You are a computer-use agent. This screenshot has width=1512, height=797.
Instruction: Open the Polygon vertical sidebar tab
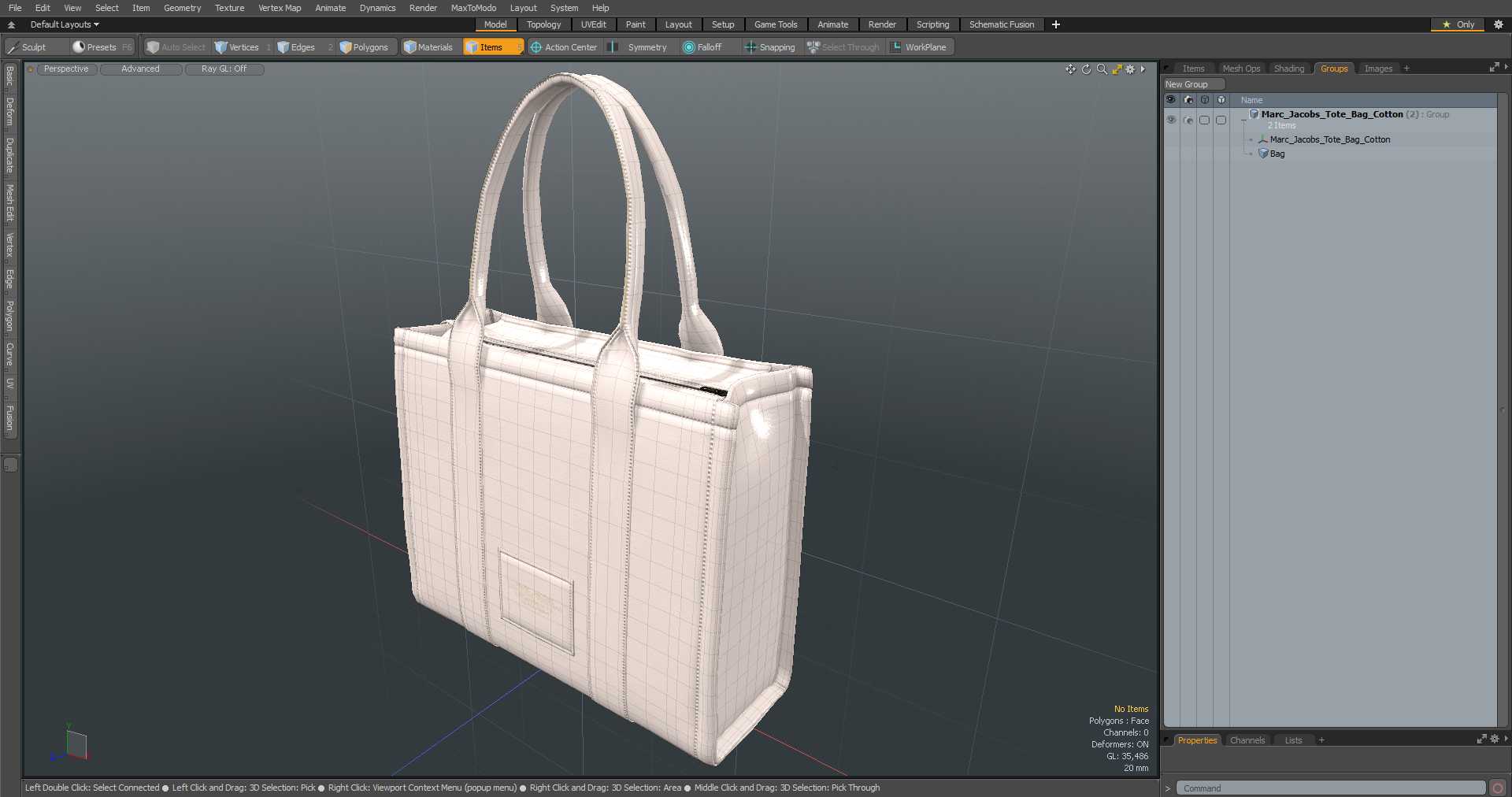[10, 317]
